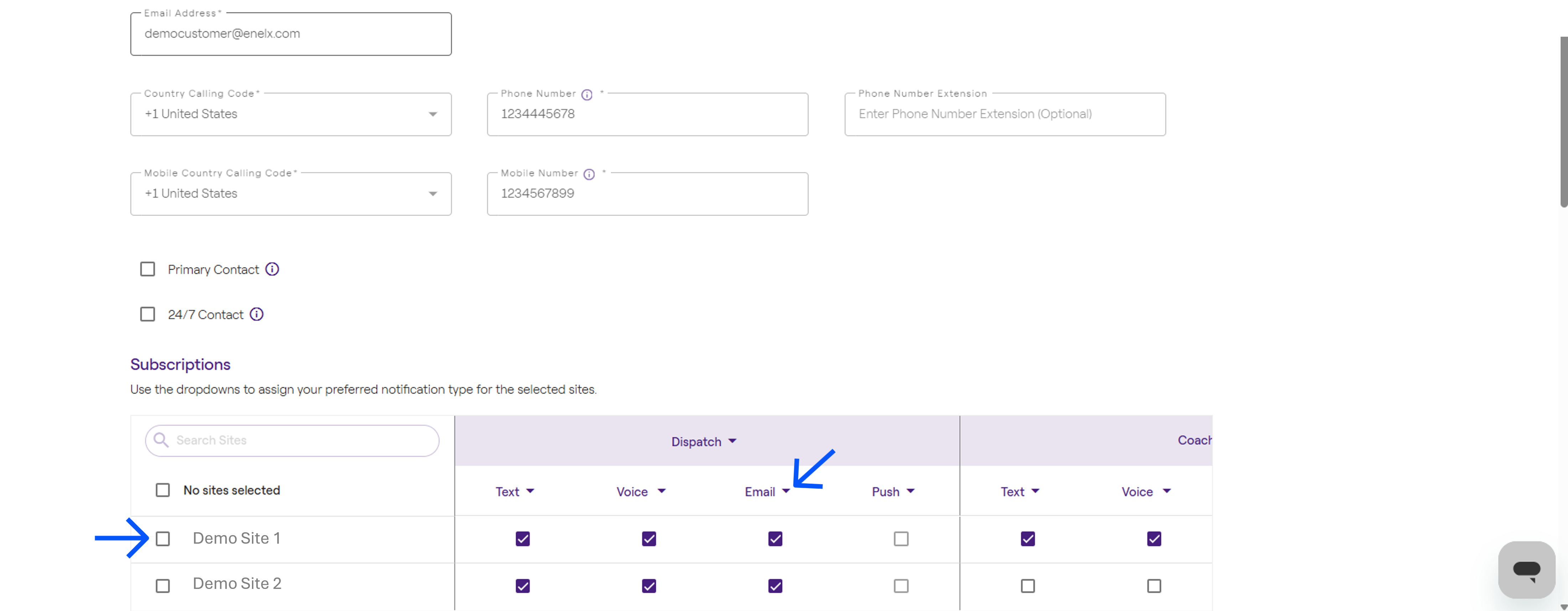The height and width of the screenshot is (611, 1568).
Task: Select the Demo Site 1 row checkbox
Action: pyautogui.click(x=163, y=539)
